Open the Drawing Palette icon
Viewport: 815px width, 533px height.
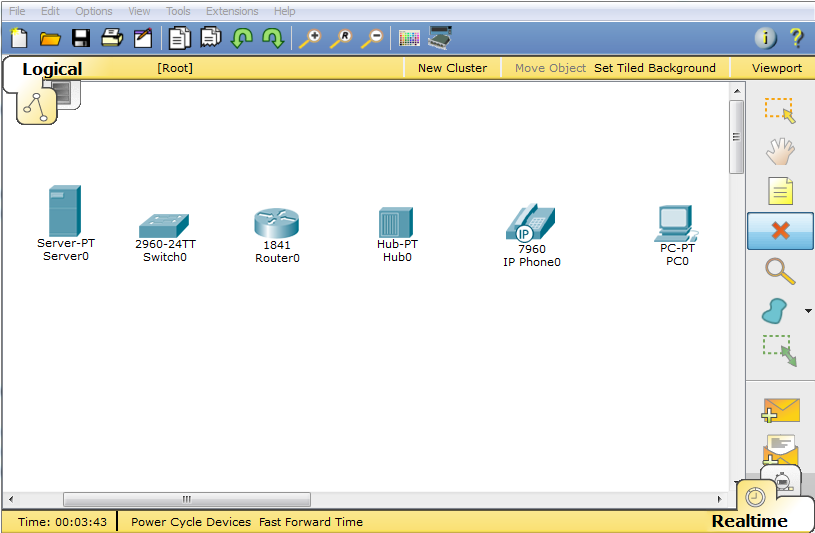(409, 38)
